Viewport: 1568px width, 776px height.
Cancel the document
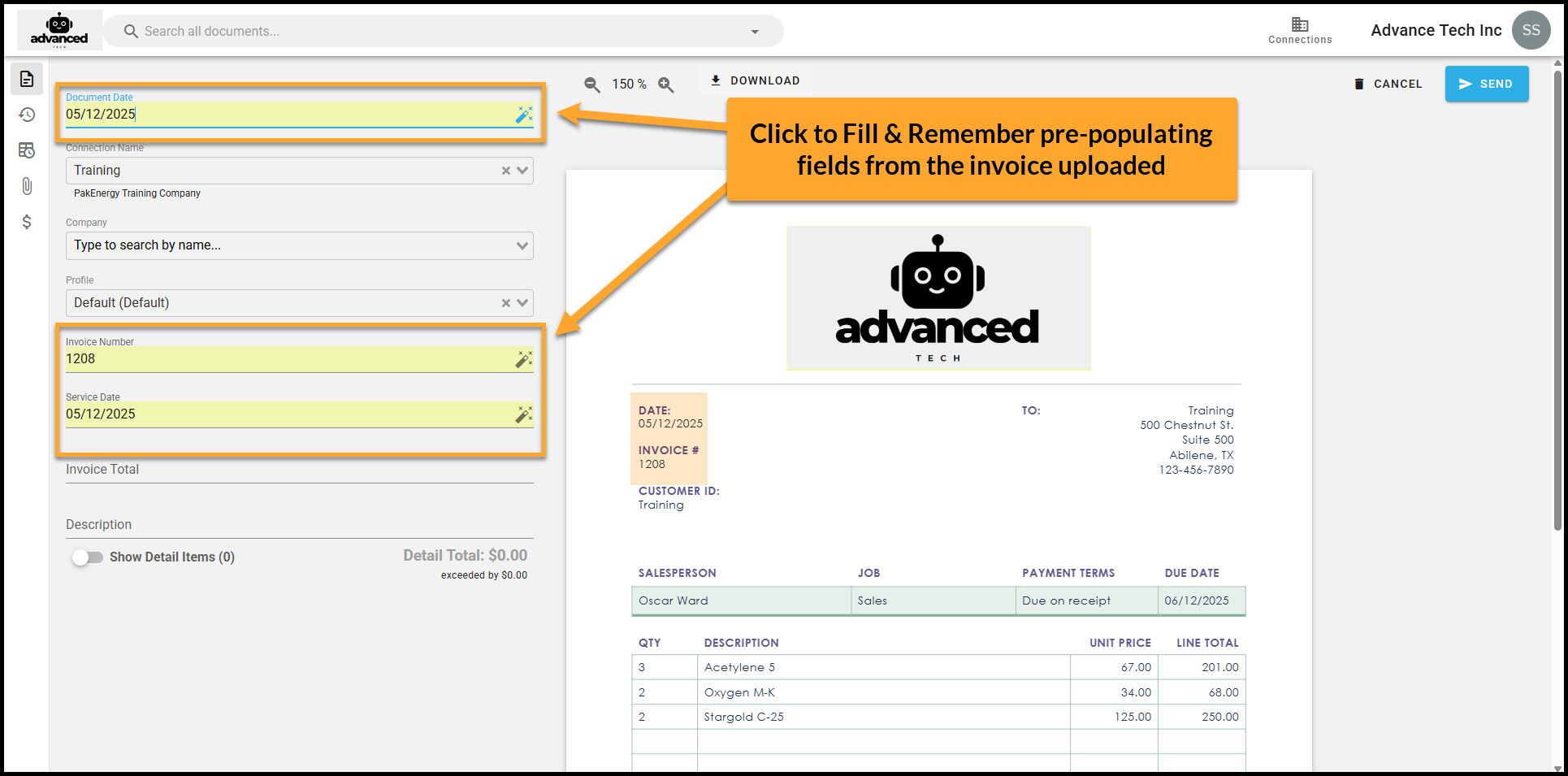coord(1388,84)
